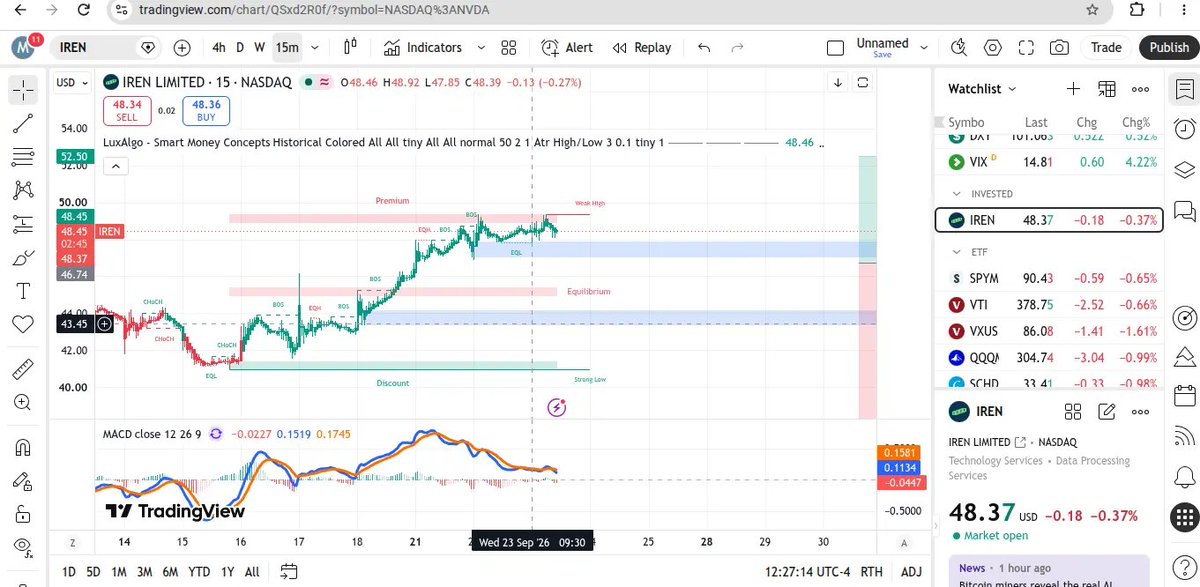This screenshot has width=1200, height=587.
Task: Switch to the 4h interval
Action: coord(218,47)
